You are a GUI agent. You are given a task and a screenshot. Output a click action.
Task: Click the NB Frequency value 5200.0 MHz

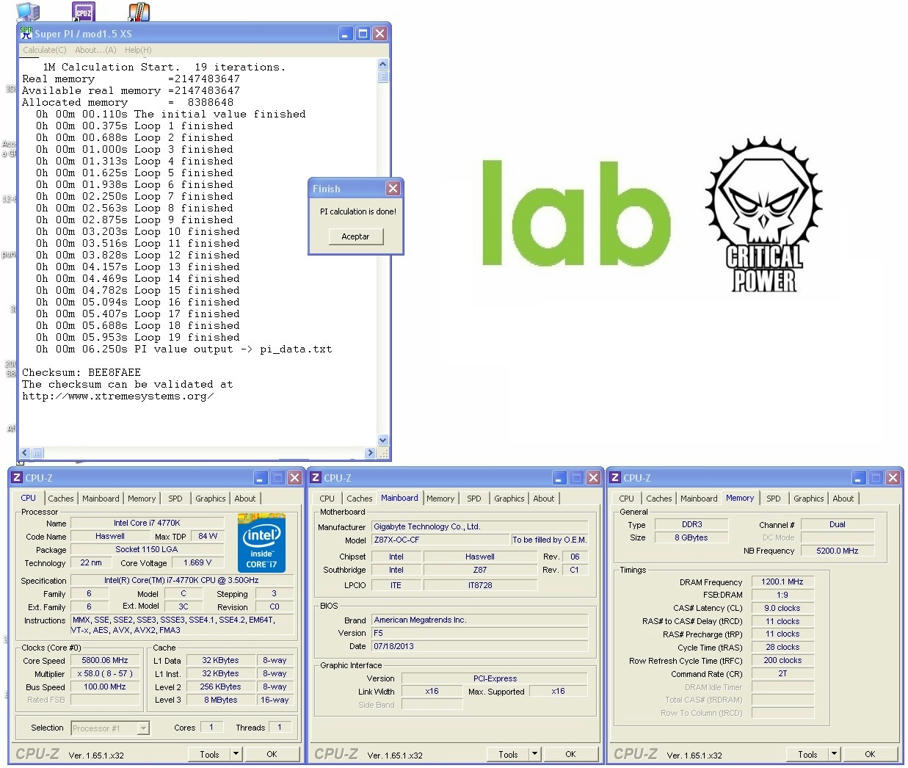coord(837,551)
